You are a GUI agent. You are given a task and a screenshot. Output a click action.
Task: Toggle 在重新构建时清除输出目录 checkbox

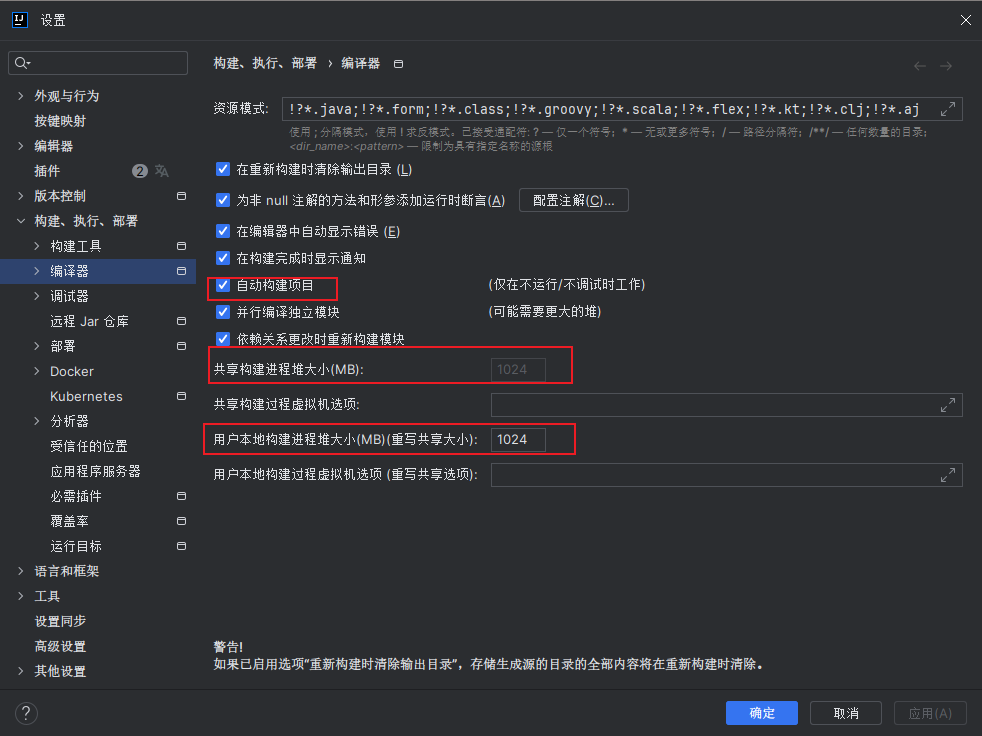pyautogui.click(x=223, y=169)
